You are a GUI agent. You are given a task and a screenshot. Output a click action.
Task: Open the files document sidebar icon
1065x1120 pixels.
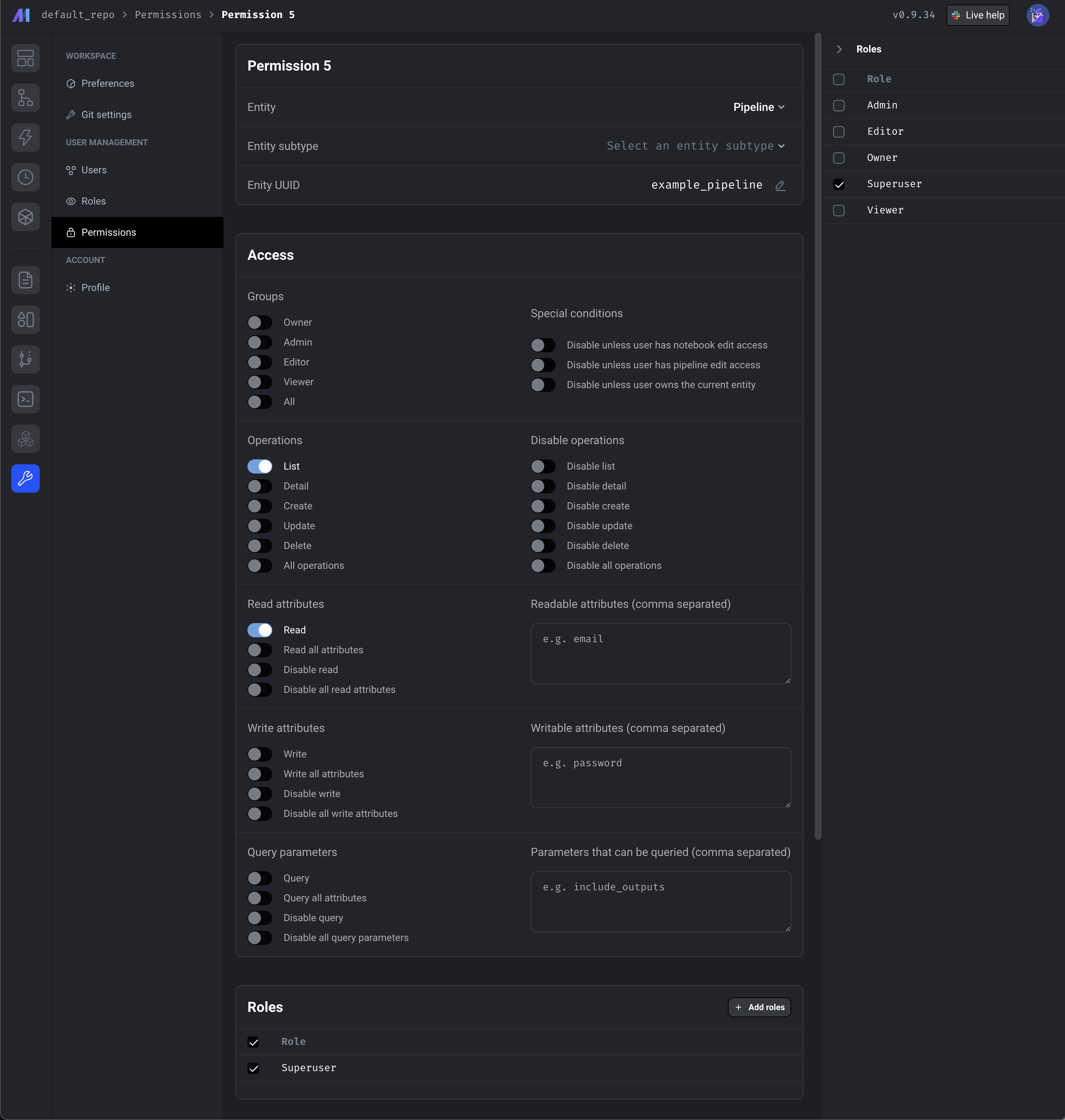coord(26,280)
